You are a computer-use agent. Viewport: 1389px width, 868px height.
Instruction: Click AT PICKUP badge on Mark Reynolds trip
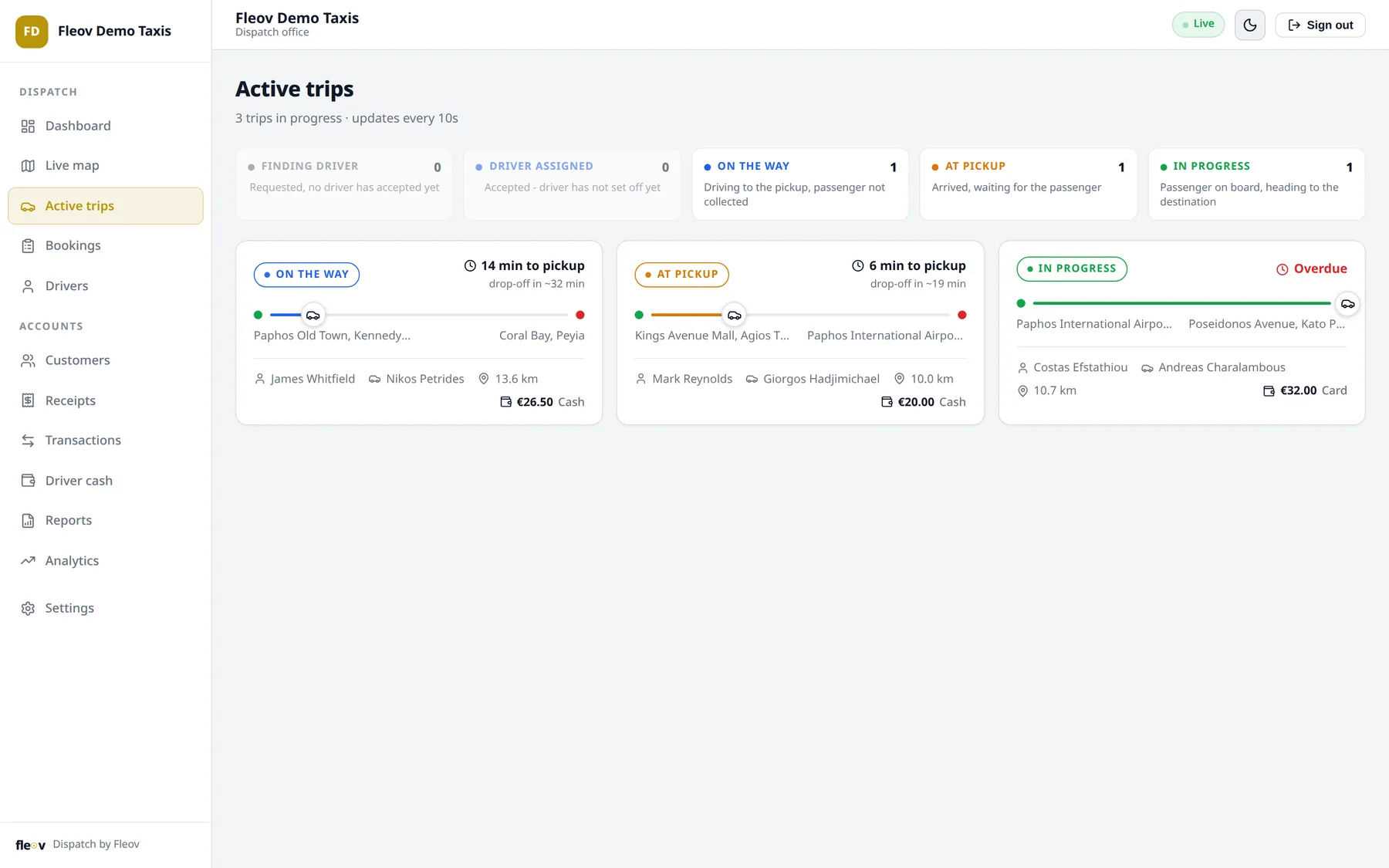681,275
